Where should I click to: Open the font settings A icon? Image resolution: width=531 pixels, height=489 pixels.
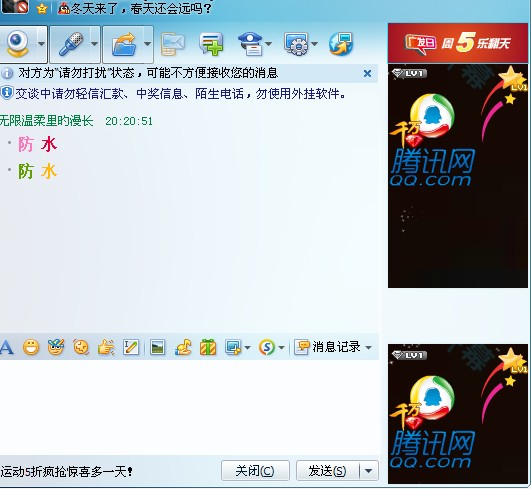(x=7, y=347)
